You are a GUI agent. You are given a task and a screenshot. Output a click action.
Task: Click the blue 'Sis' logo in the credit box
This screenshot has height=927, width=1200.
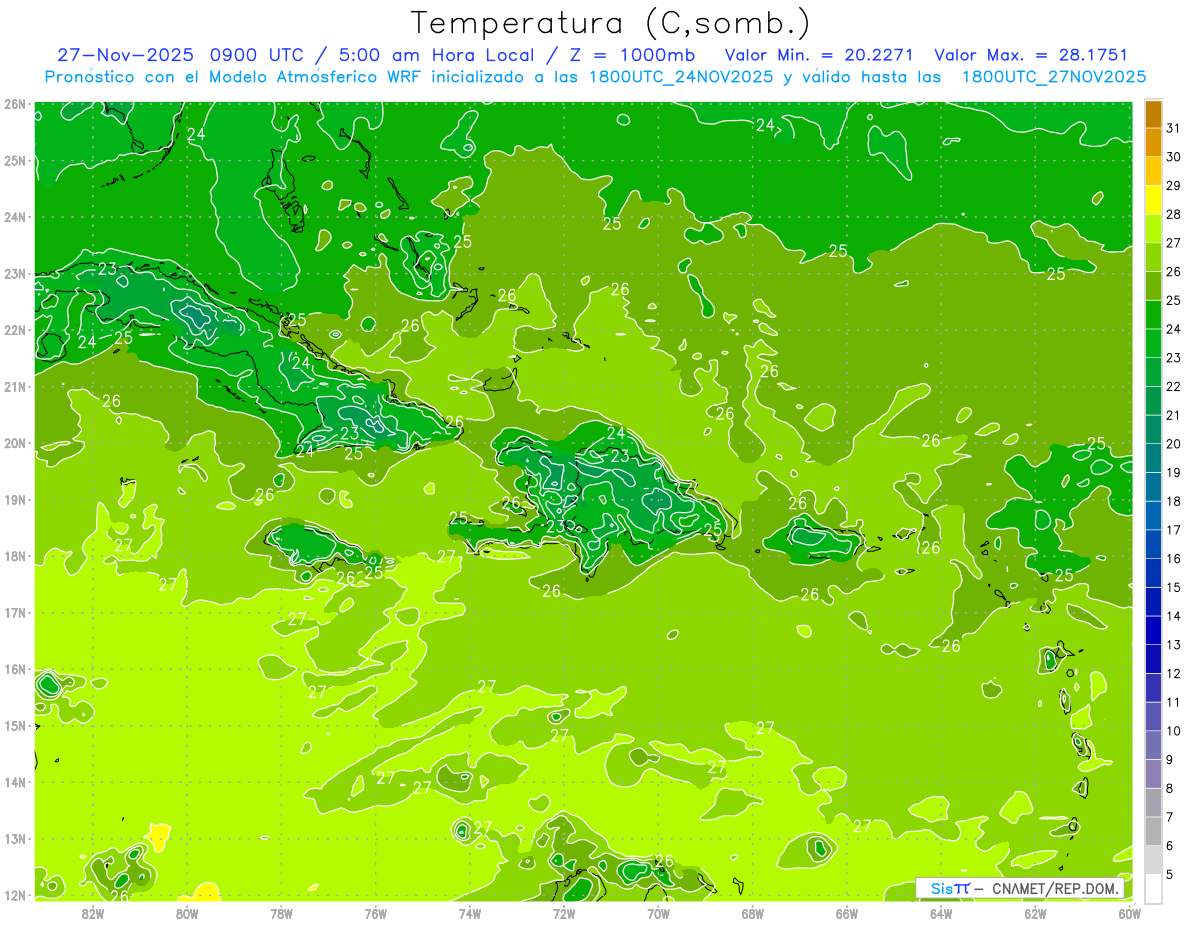click(942, 888)
